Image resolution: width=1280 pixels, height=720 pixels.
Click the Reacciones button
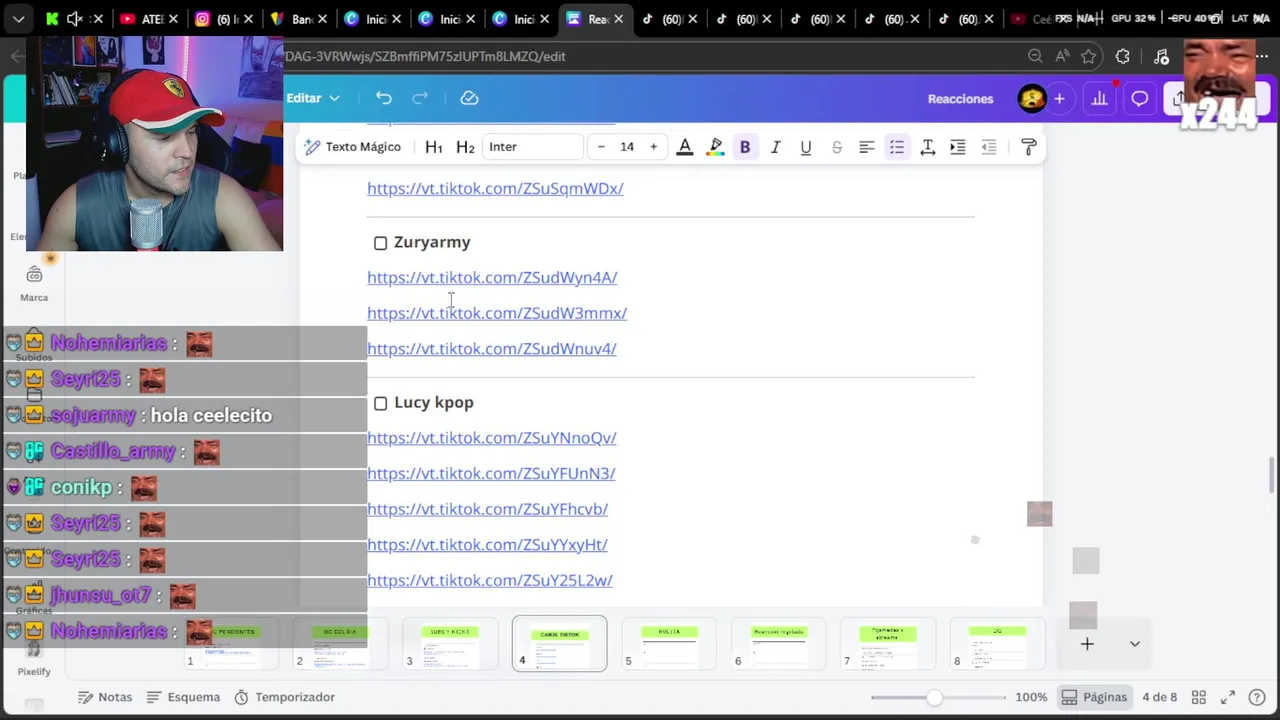click(960, 99)
